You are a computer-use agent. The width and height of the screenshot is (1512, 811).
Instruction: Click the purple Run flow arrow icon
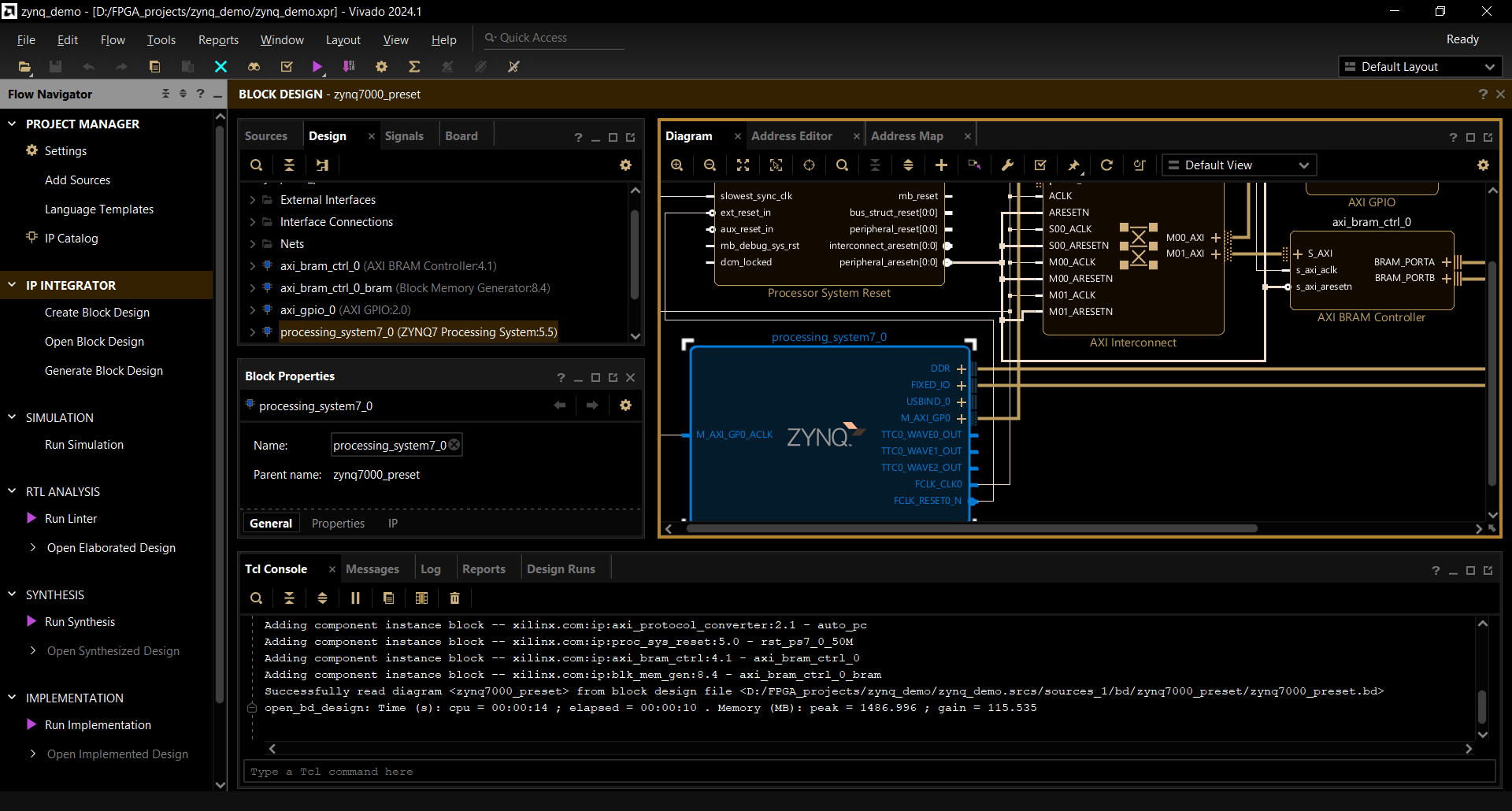(317, 67)
